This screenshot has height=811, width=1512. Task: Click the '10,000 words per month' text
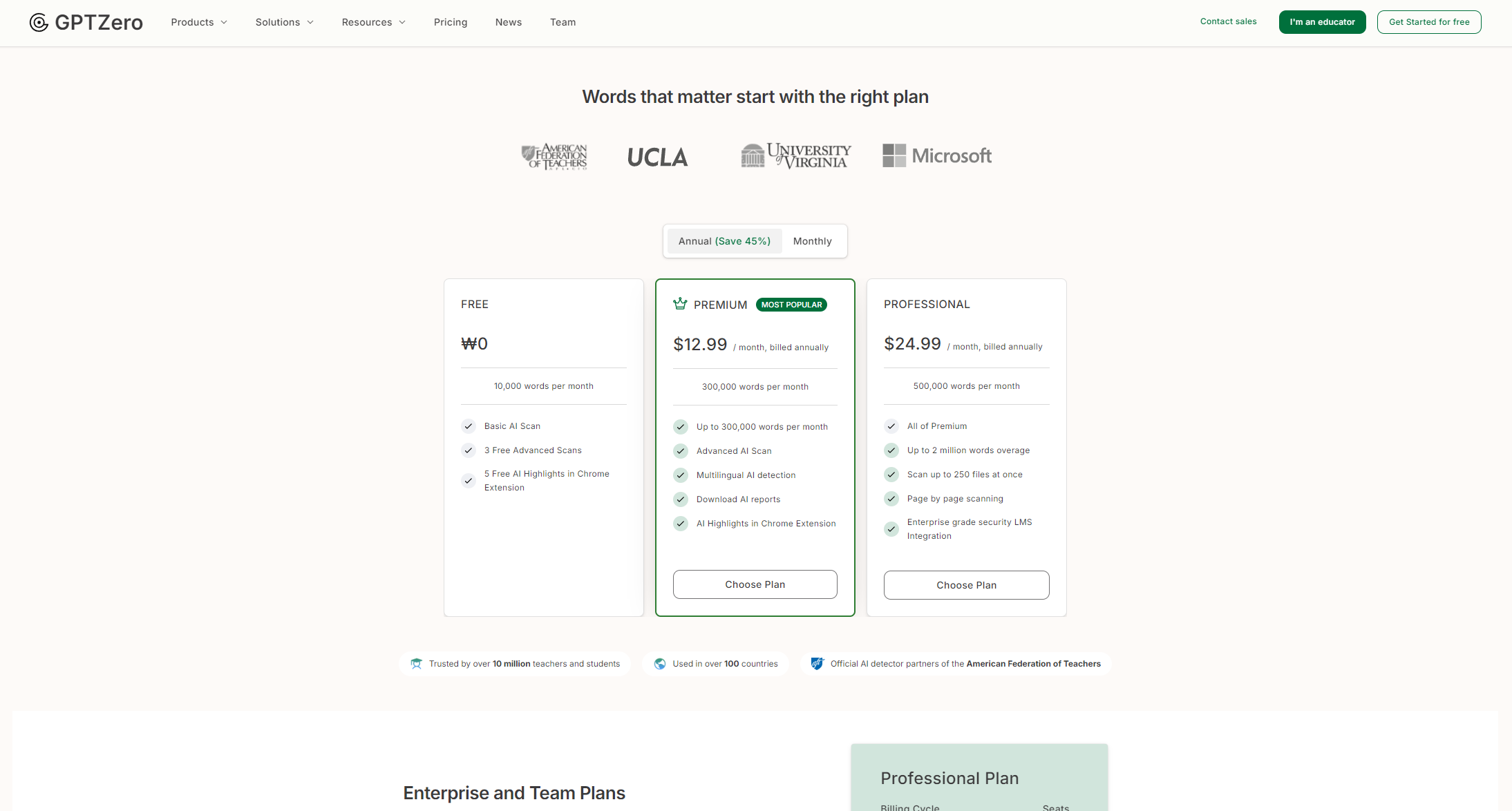click(x=544, y=386)
